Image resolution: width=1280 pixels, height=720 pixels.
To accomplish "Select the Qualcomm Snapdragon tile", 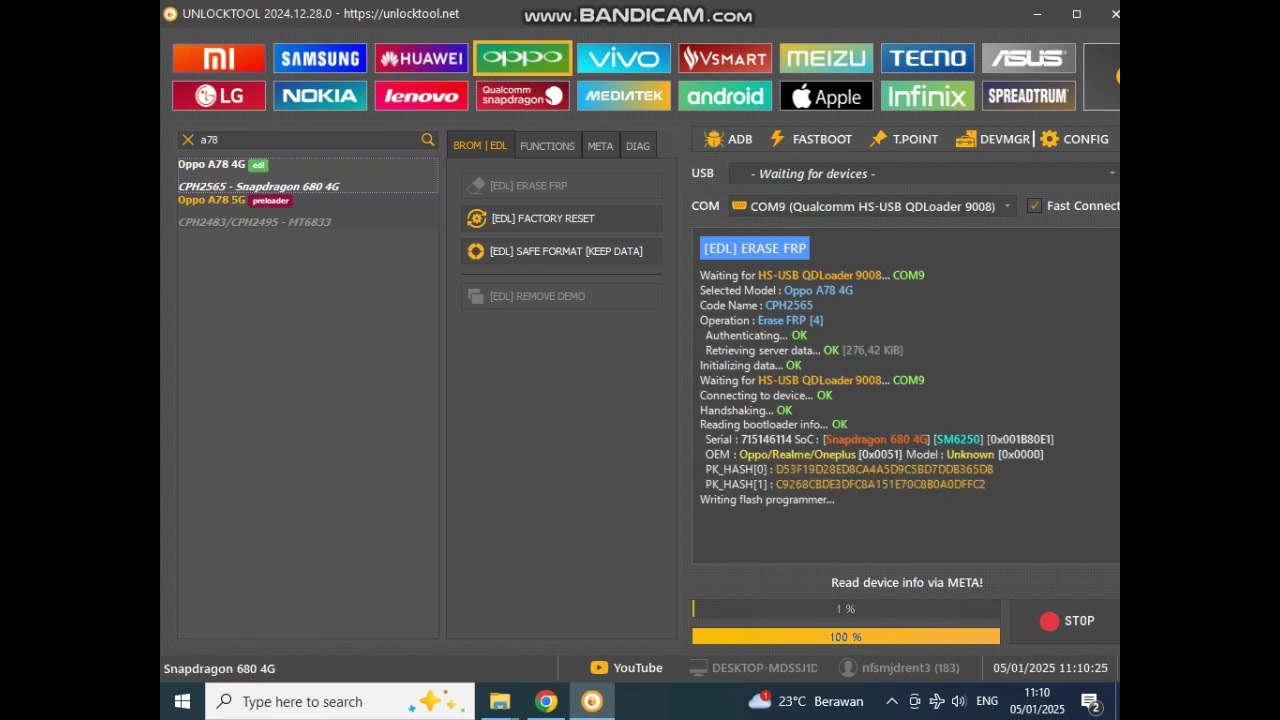I will pyautogui.click(x=523, y=96).
